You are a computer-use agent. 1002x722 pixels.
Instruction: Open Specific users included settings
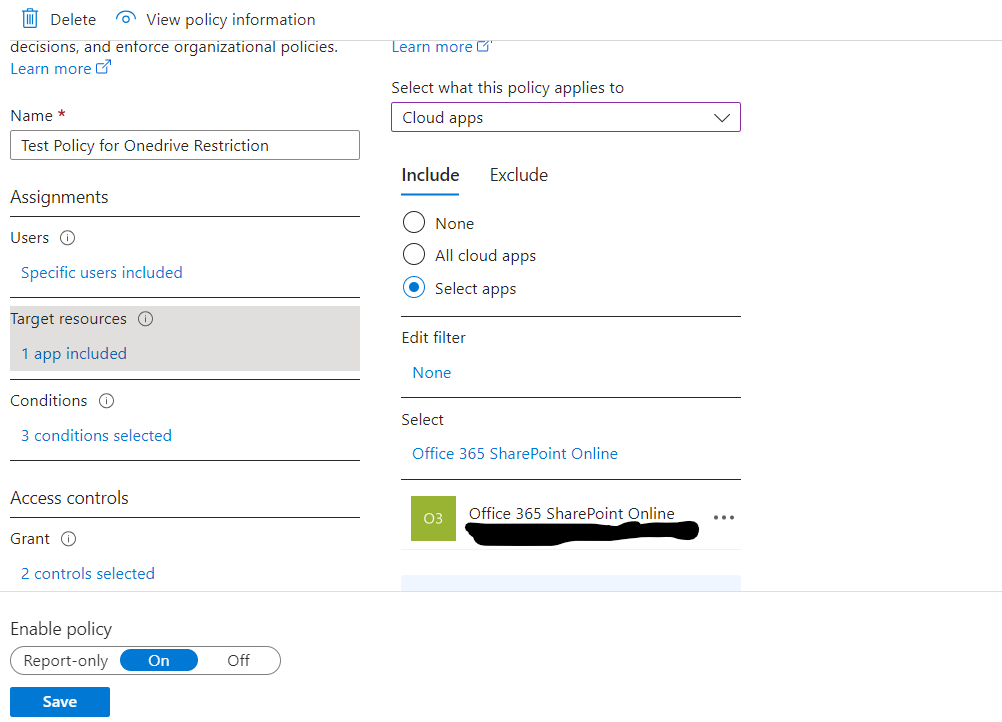point(101,272)
